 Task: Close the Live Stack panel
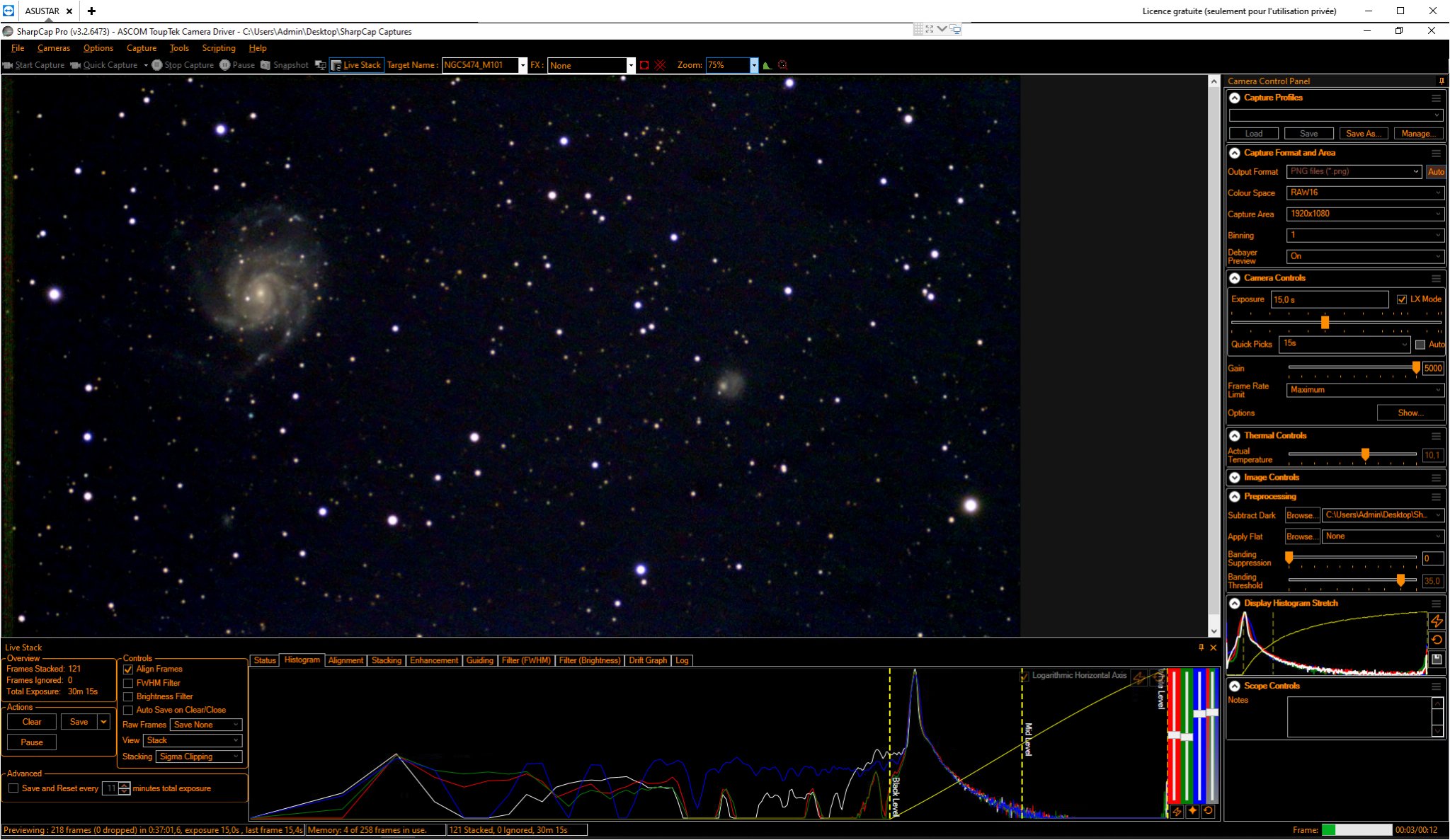click(1214, 648)
